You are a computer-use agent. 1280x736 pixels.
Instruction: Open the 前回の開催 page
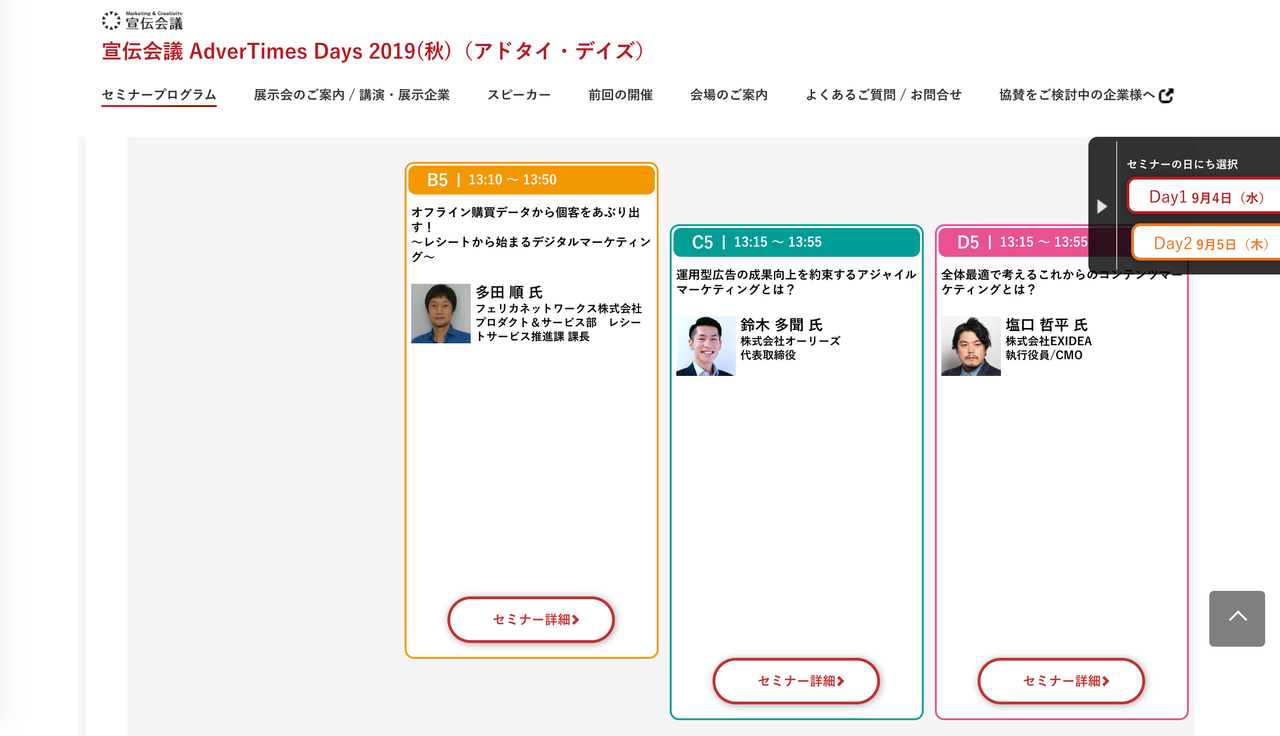[x=619, y=94]
